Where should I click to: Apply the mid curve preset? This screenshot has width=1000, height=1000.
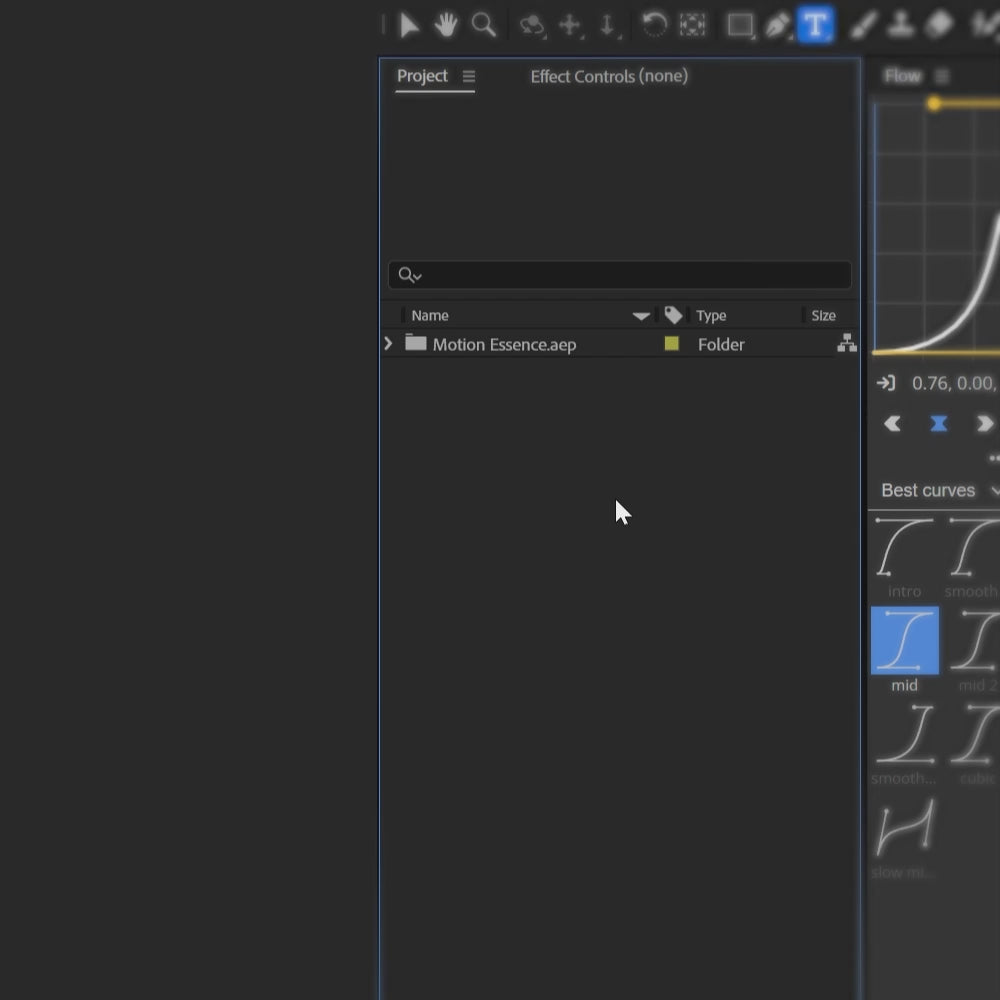[x=904, y=640]
